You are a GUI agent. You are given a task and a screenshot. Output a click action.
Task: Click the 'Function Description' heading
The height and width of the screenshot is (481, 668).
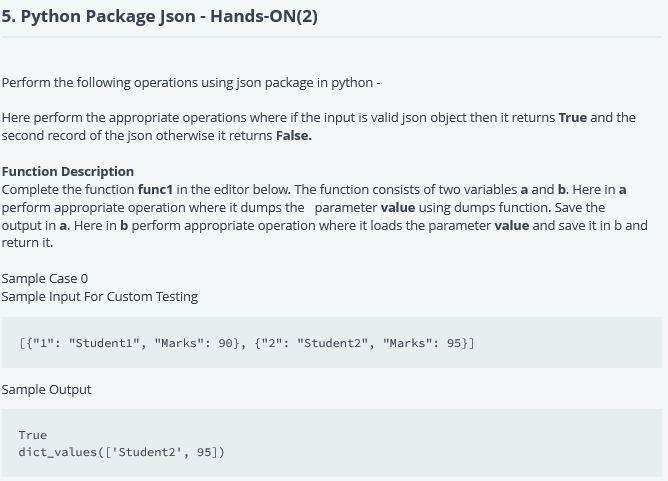tap(68, 171)
